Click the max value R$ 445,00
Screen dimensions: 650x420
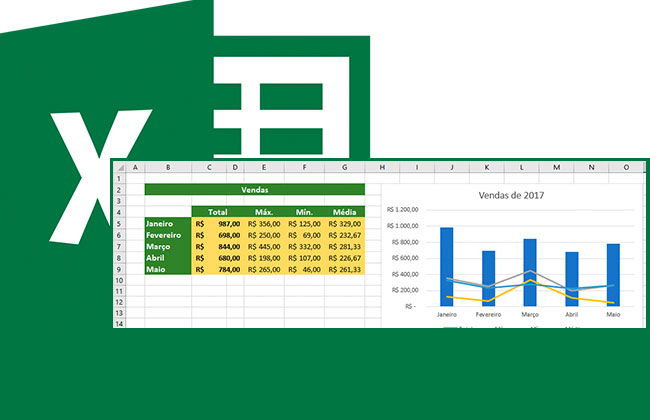click(x=264, y=247)
